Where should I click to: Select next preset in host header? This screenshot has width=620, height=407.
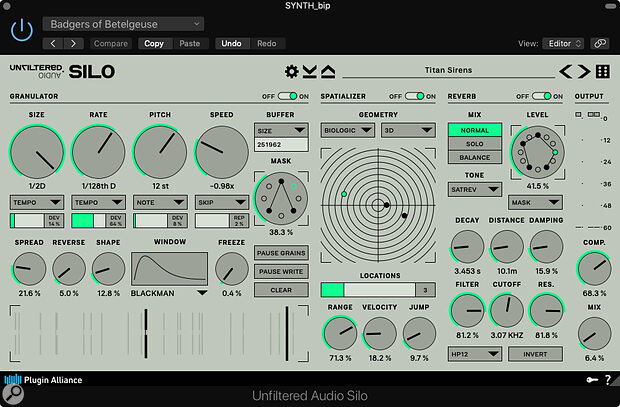point(73,44)
